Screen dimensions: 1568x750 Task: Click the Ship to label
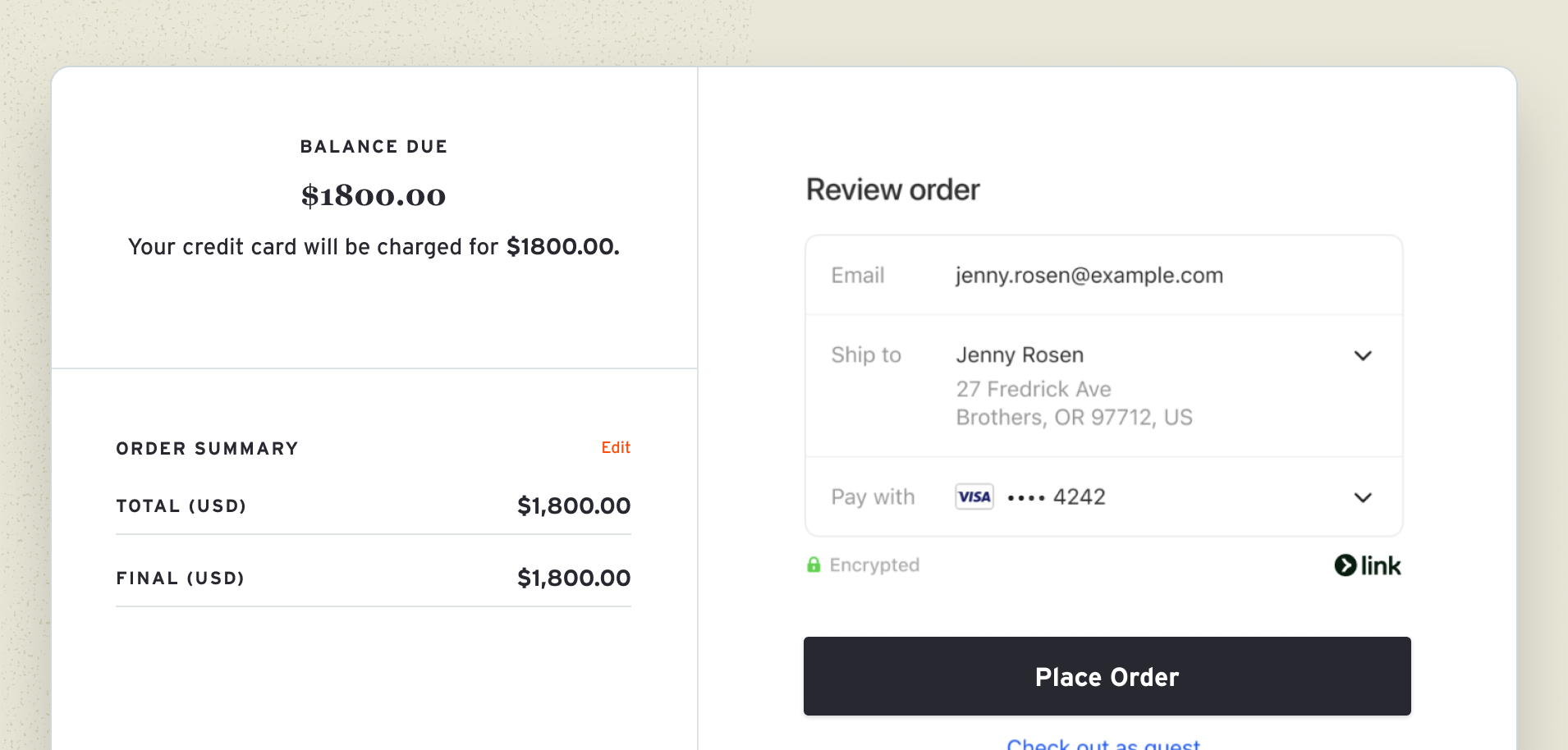click(x=865, y=354)
